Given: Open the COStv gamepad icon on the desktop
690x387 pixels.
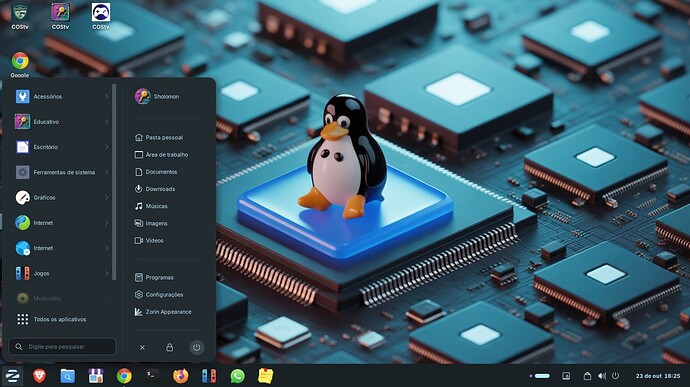Looking at the screenshot, I should point(101,16).
